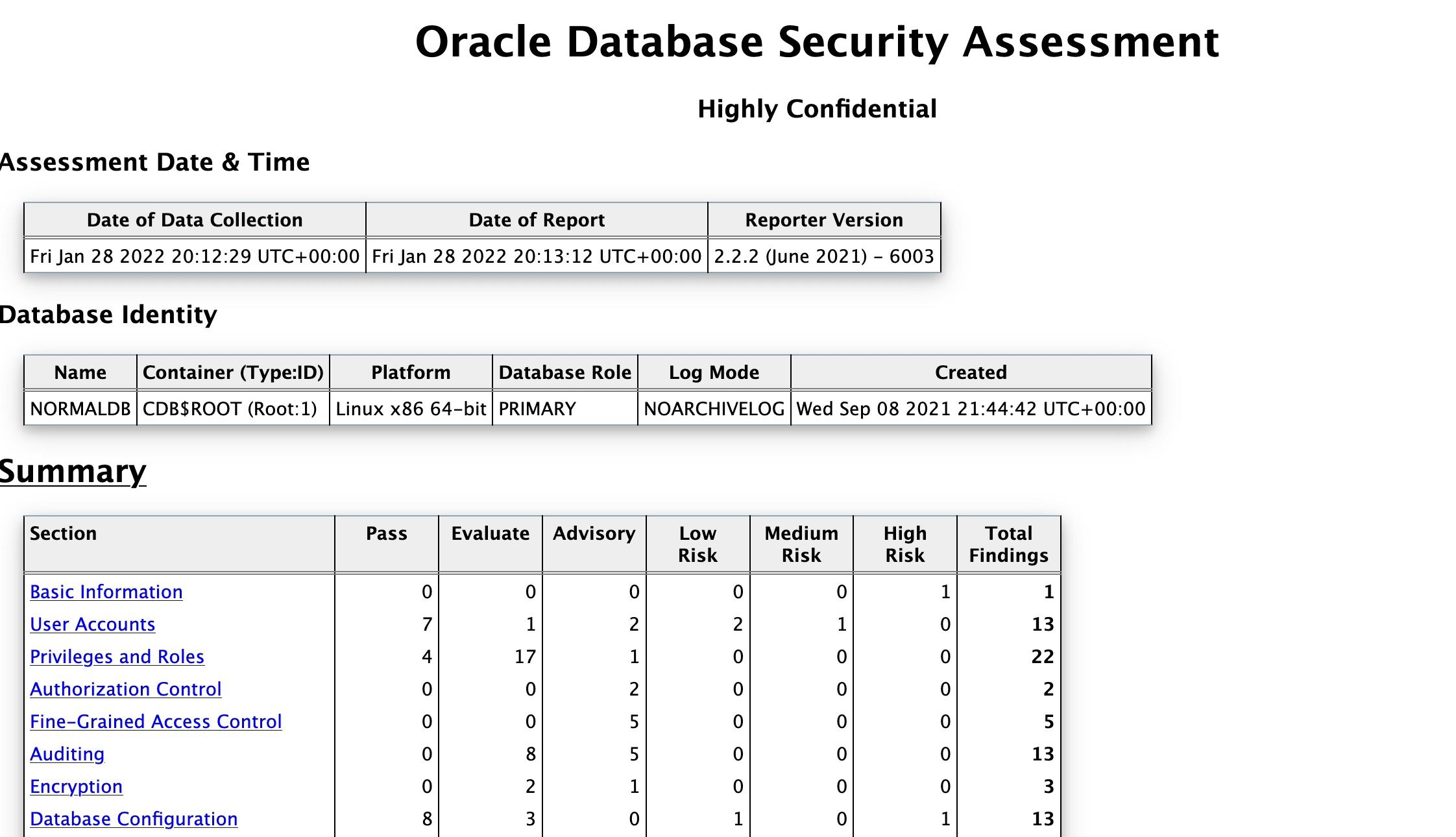Select the Highly Confidential subtitle
The width and height of the screenshot is (1456, 837).
coord(817,109)
